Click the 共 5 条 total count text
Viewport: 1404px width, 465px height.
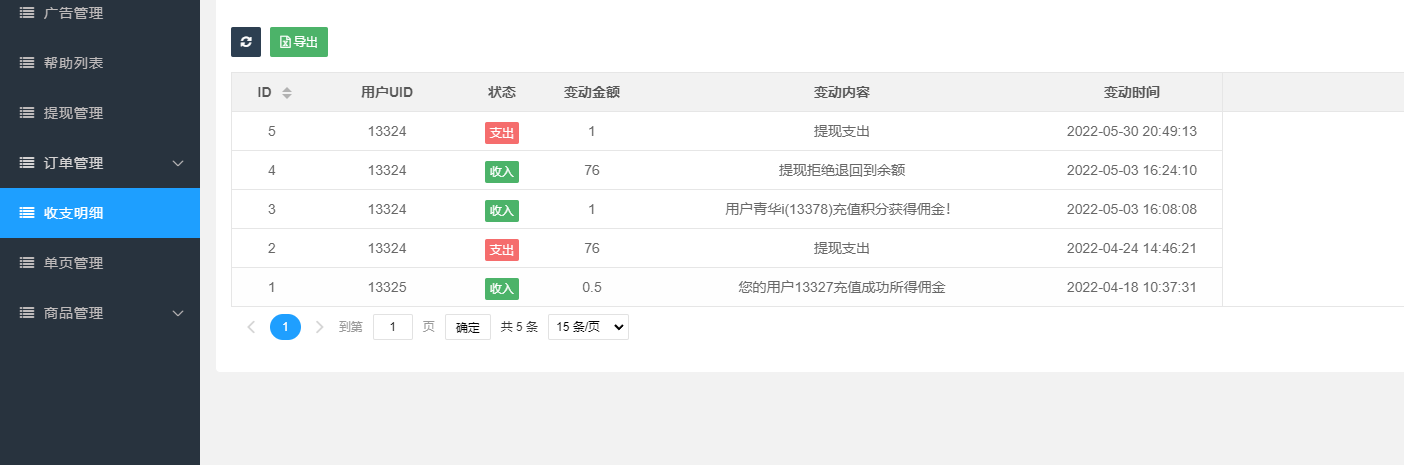pos(519,327)
